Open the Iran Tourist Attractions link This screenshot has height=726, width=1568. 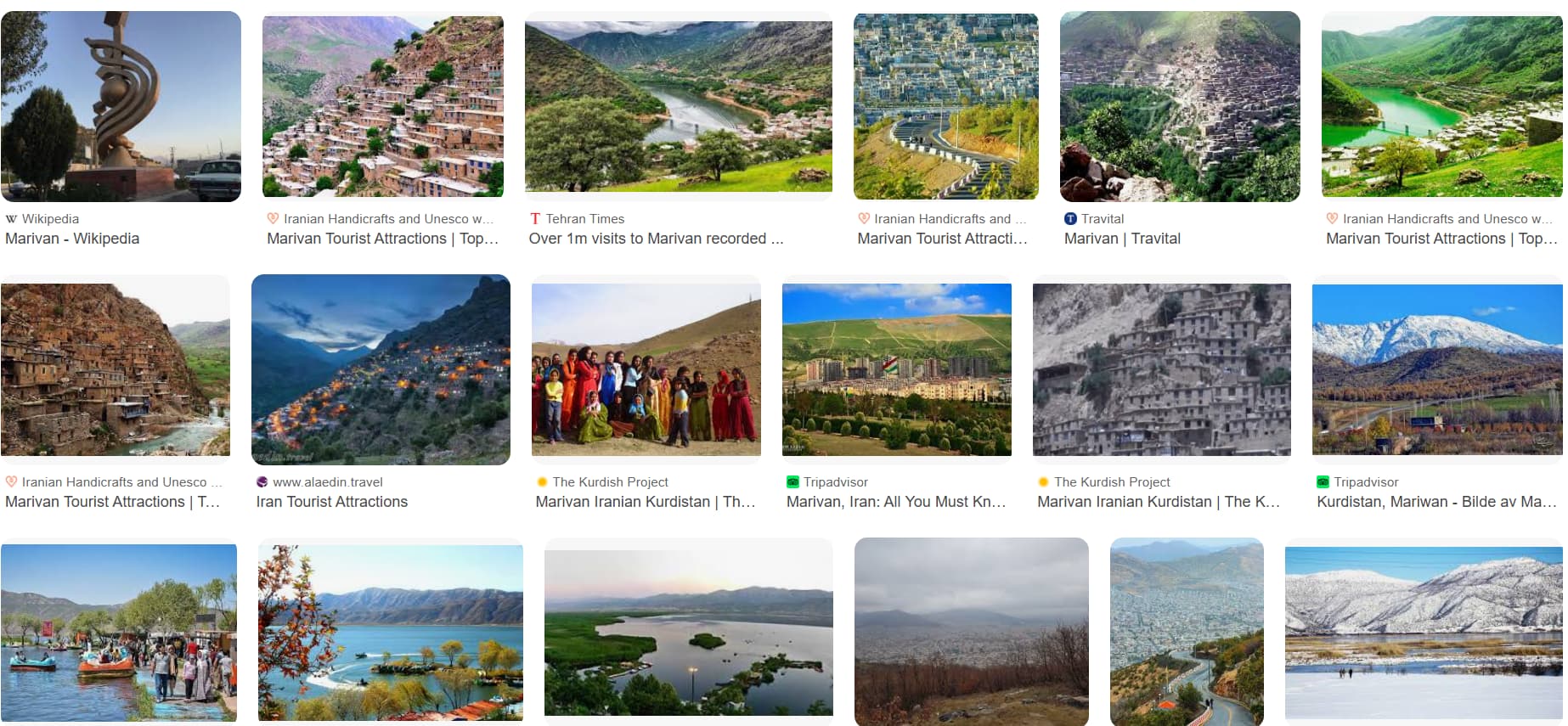click(331, 502)
